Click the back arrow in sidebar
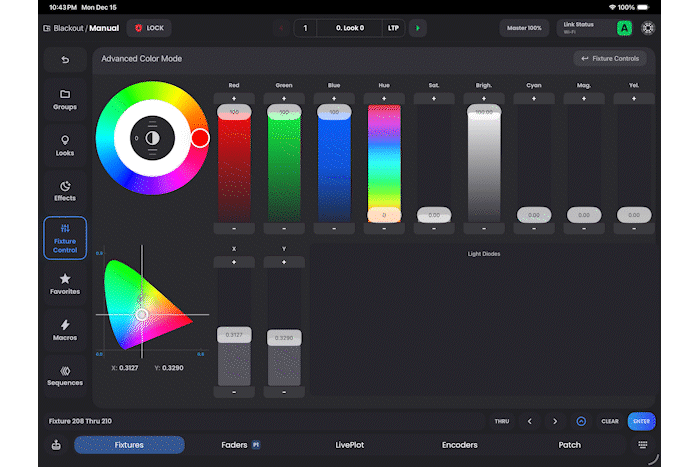 point(65,60)
